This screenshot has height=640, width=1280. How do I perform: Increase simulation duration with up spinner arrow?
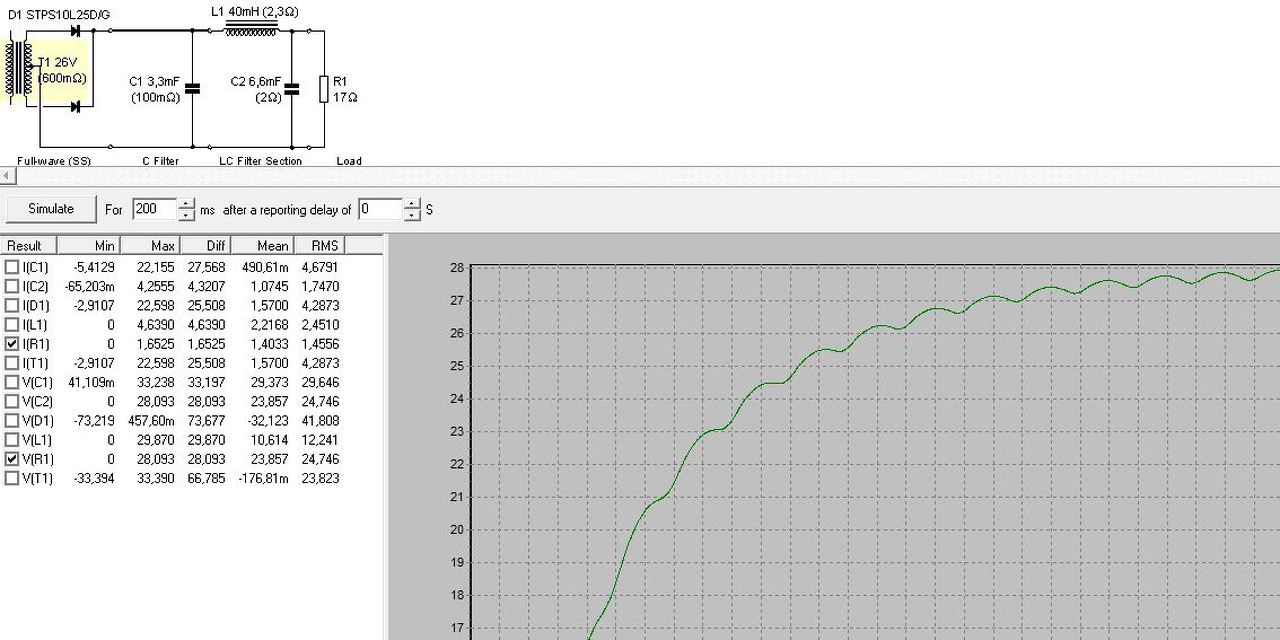tap(186, 204)
